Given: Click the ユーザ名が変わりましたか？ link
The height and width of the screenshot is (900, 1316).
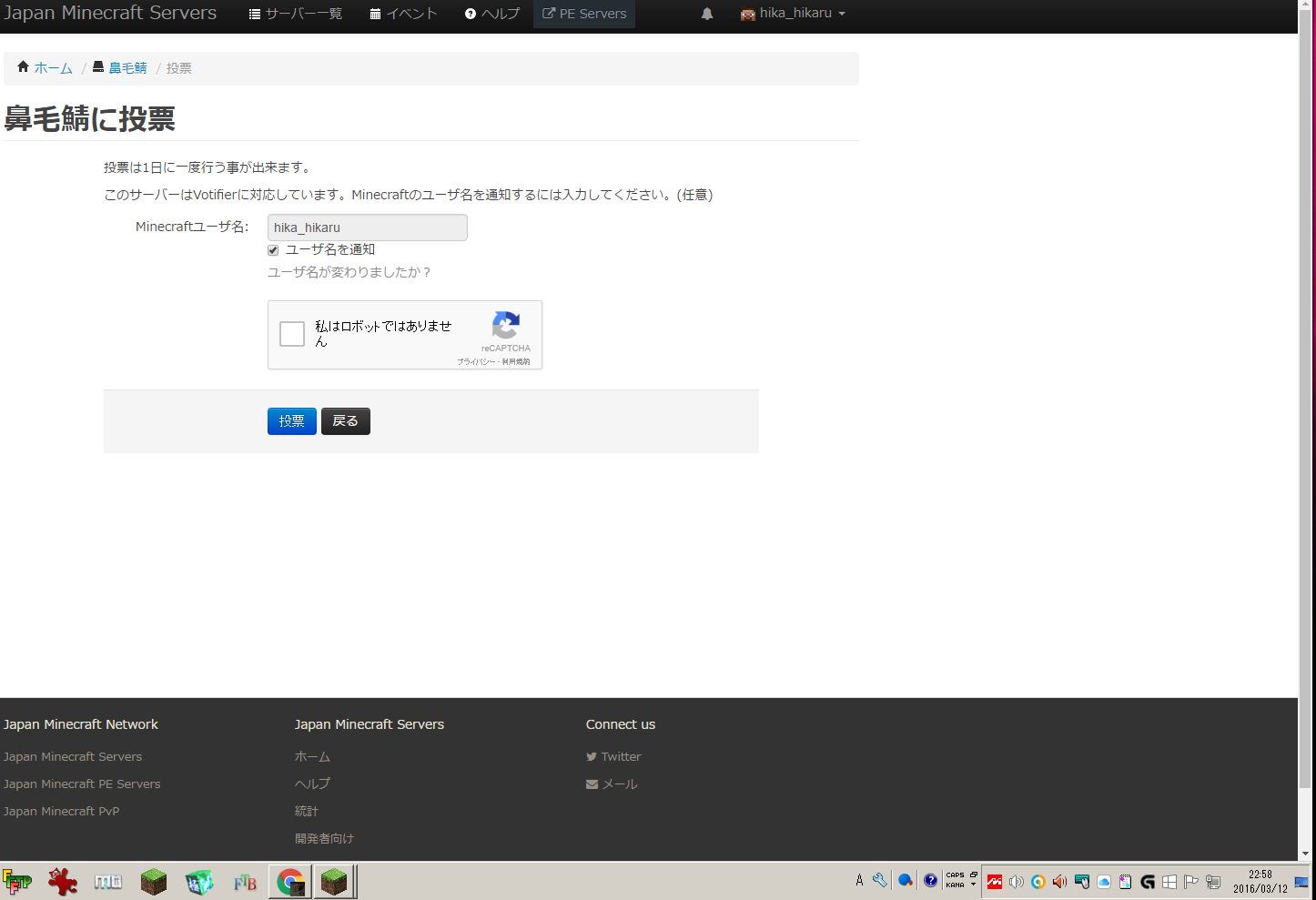Looking at the screenshot, I should point(349,272).
